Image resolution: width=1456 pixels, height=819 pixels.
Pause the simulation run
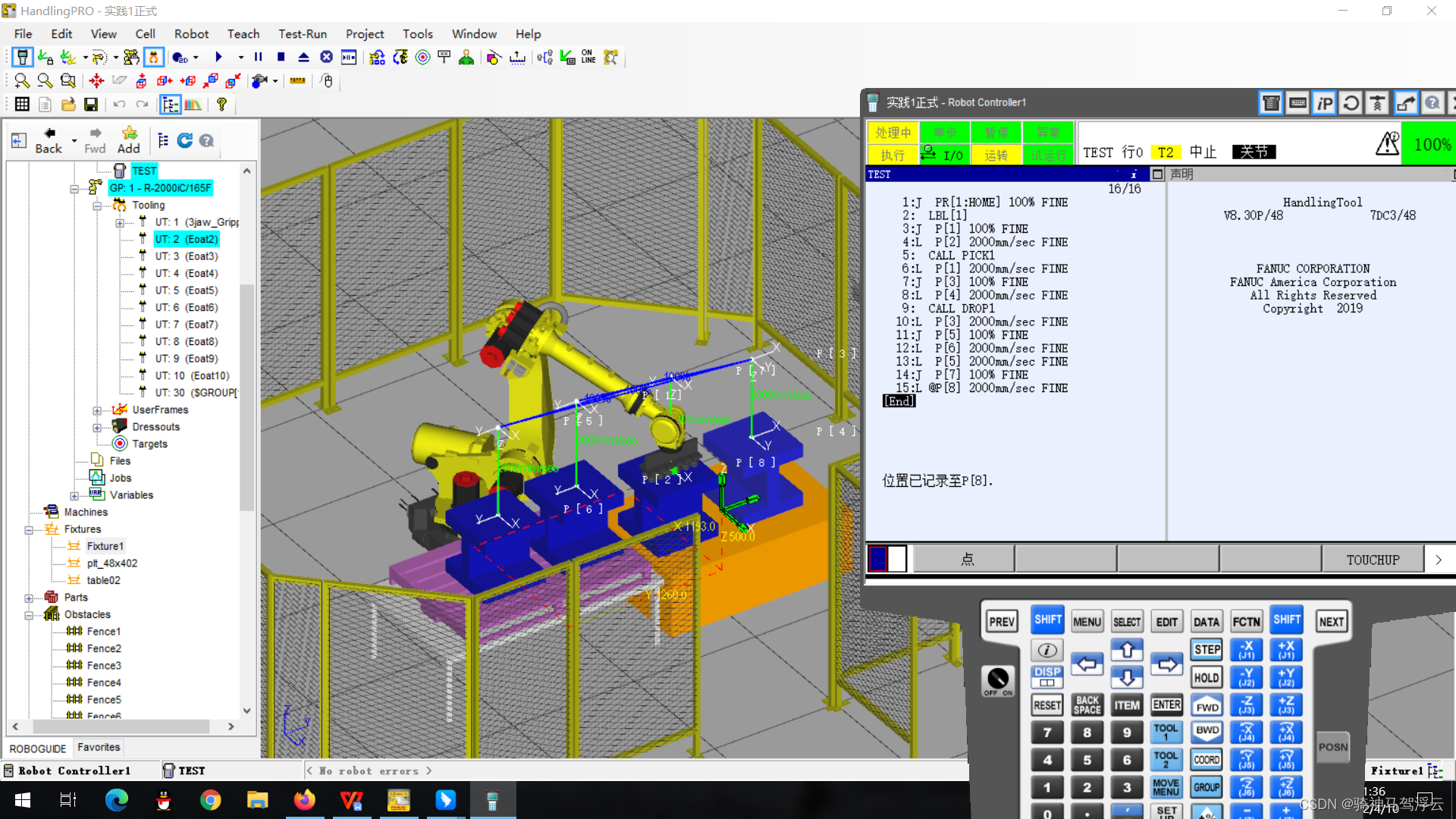[x=259, y=58]
